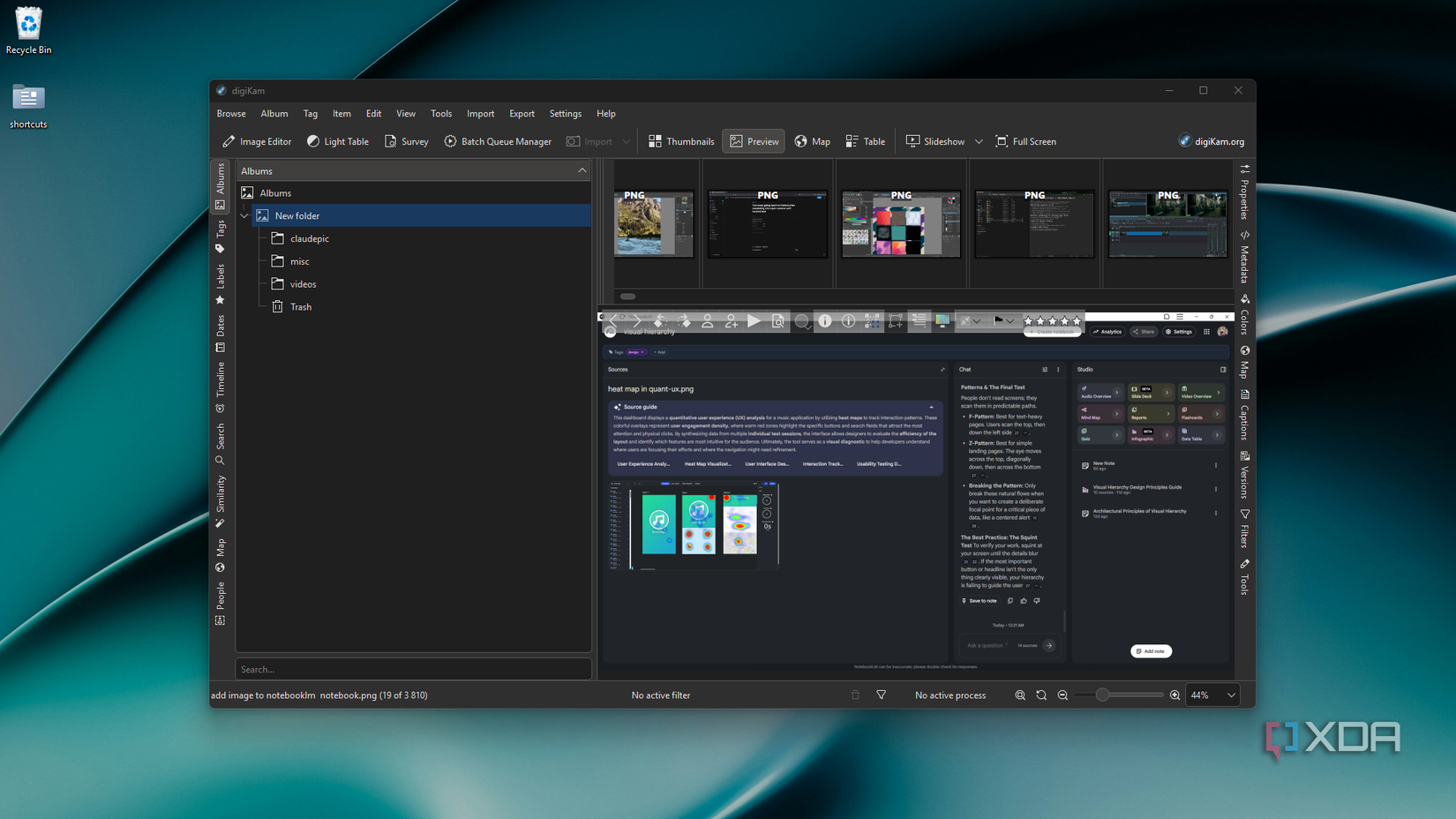Rotate the previewed image right

(684, 321)
